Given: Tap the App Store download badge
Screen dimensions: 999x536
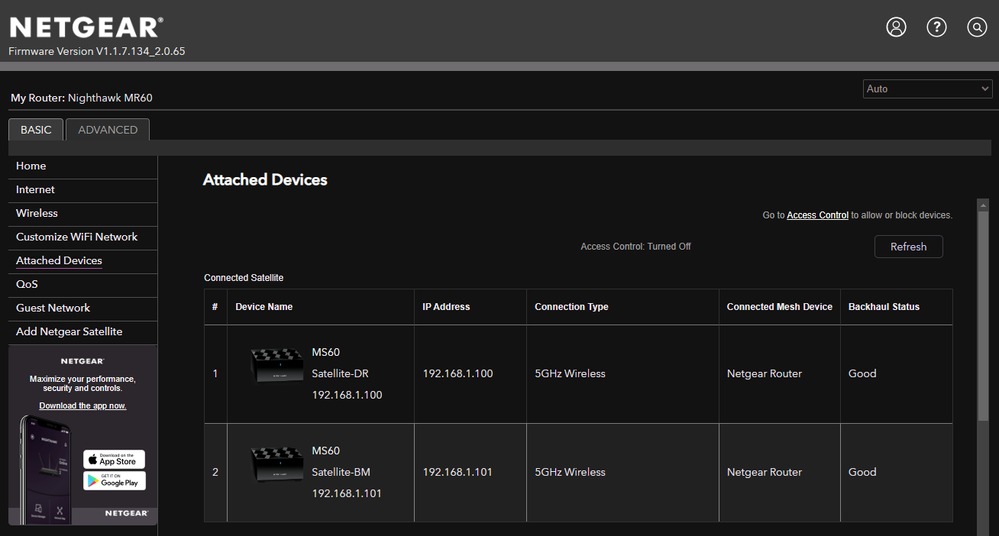Looking at the screenshot, I should (x=114, y=459).
